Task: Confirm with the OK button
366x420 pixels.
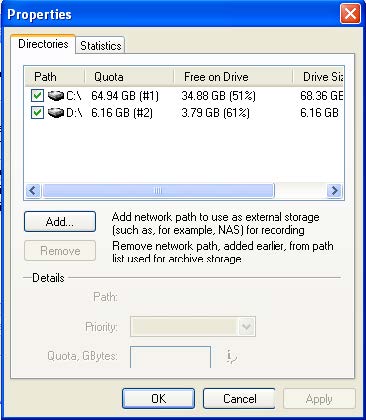Action: pos(158,399)
